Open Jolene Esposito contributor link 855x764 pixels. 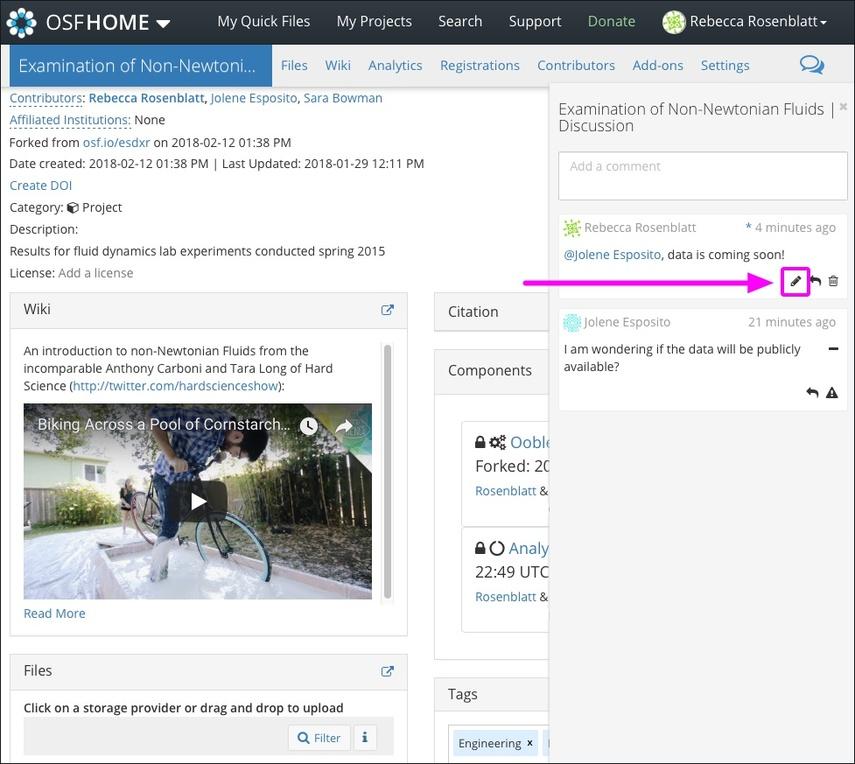254,98
